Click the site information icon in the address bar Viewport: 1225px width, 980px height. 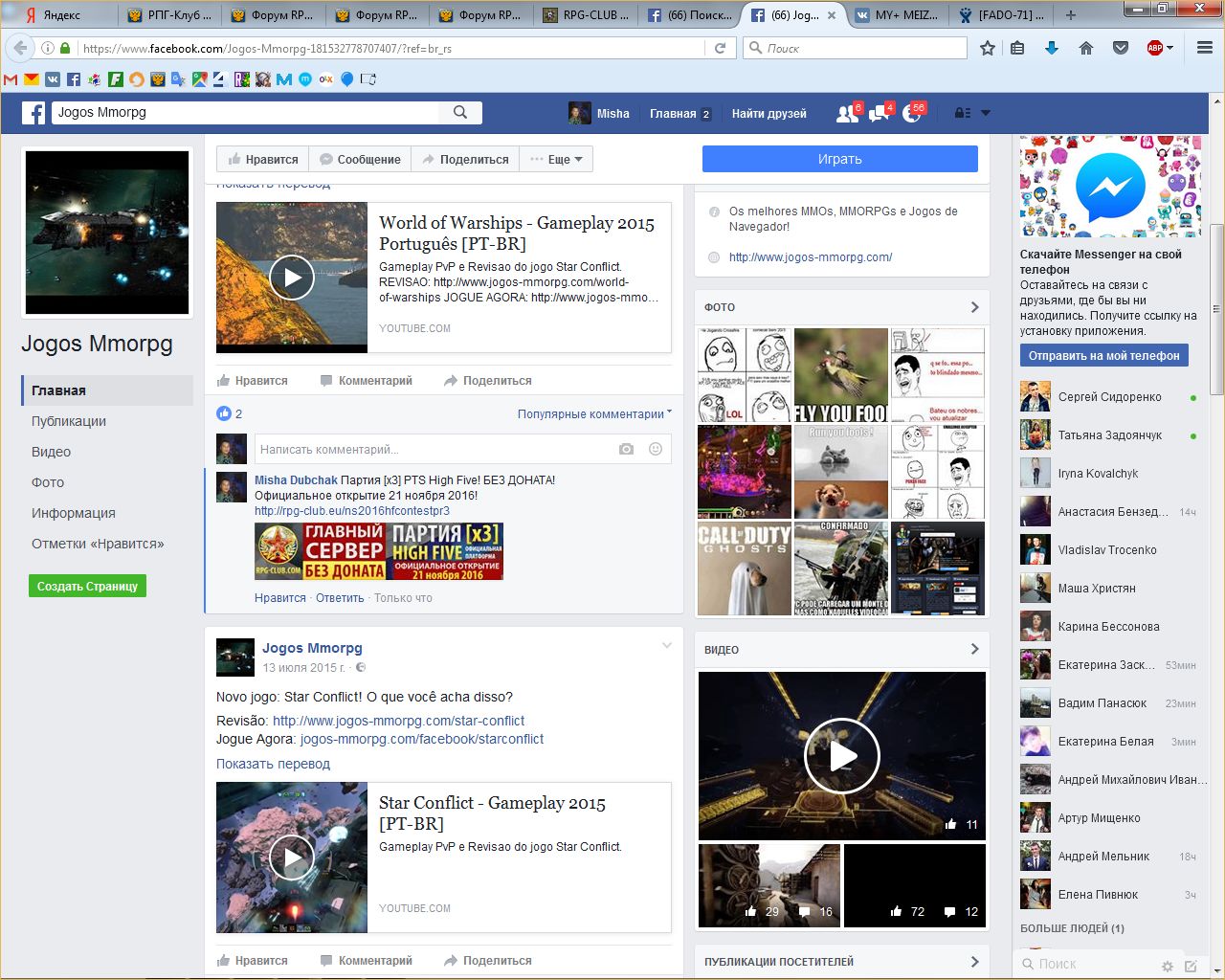click(x=47, y=48)
